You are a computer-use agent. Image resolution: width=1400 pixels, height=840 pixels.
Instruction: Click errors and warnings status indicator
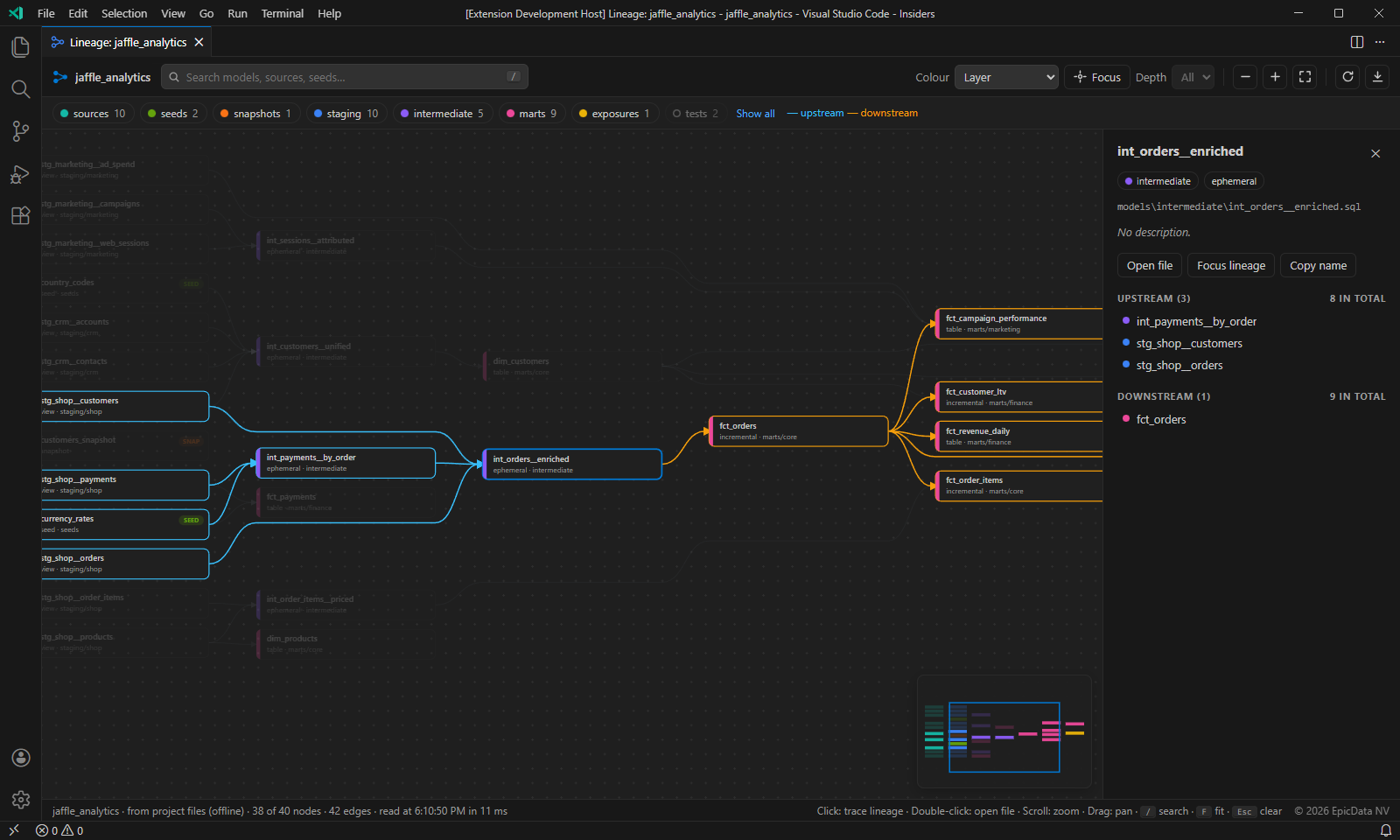coord(59,830)
